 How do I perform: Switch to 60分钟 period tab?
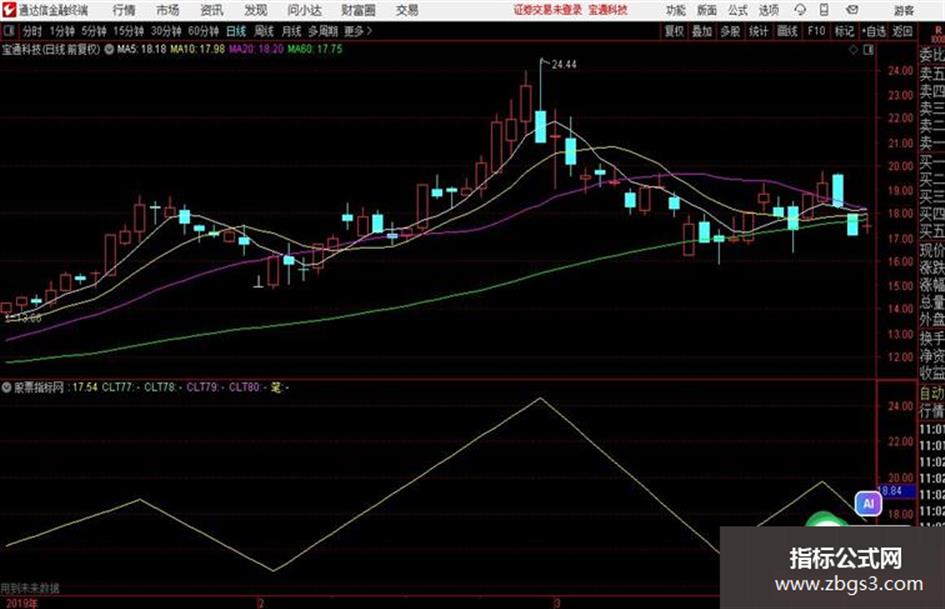203,31
